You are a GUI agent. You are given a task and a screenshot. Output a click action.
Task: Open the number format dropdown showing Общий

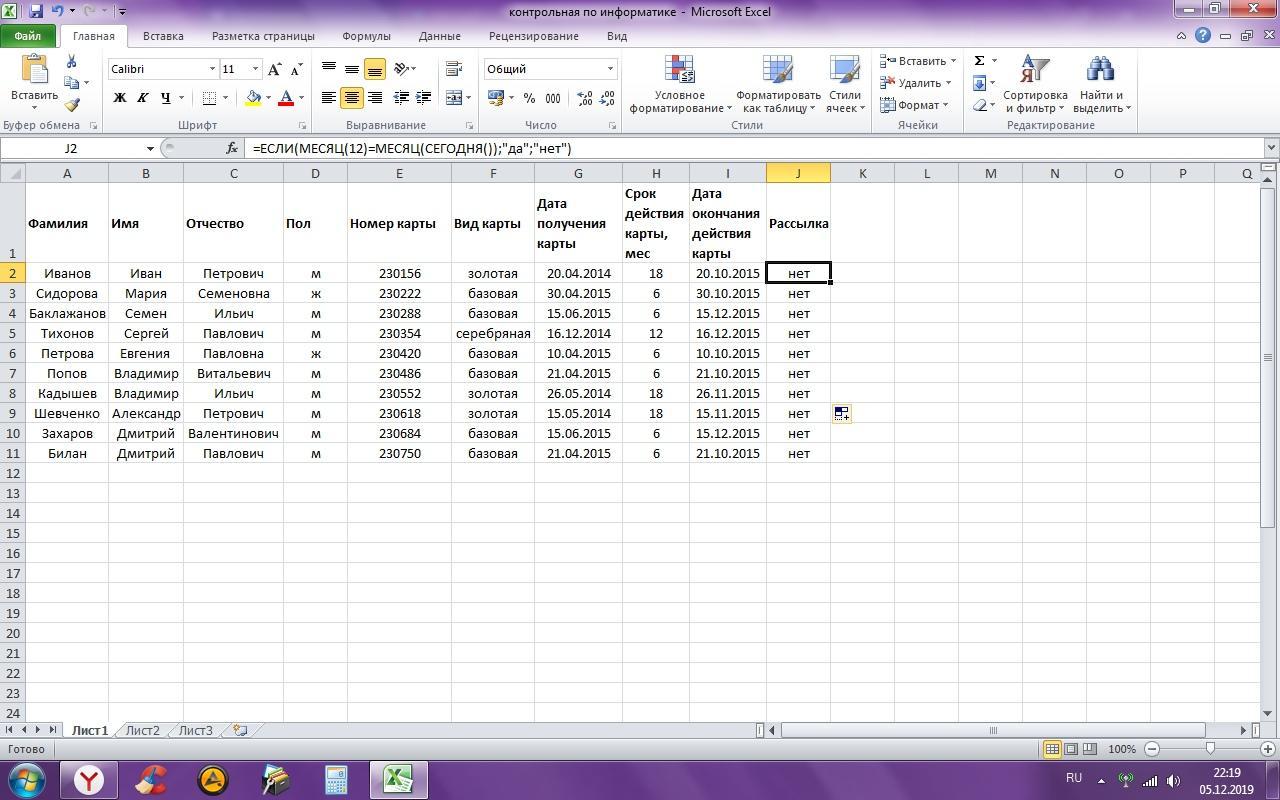(x=610, y=69)
